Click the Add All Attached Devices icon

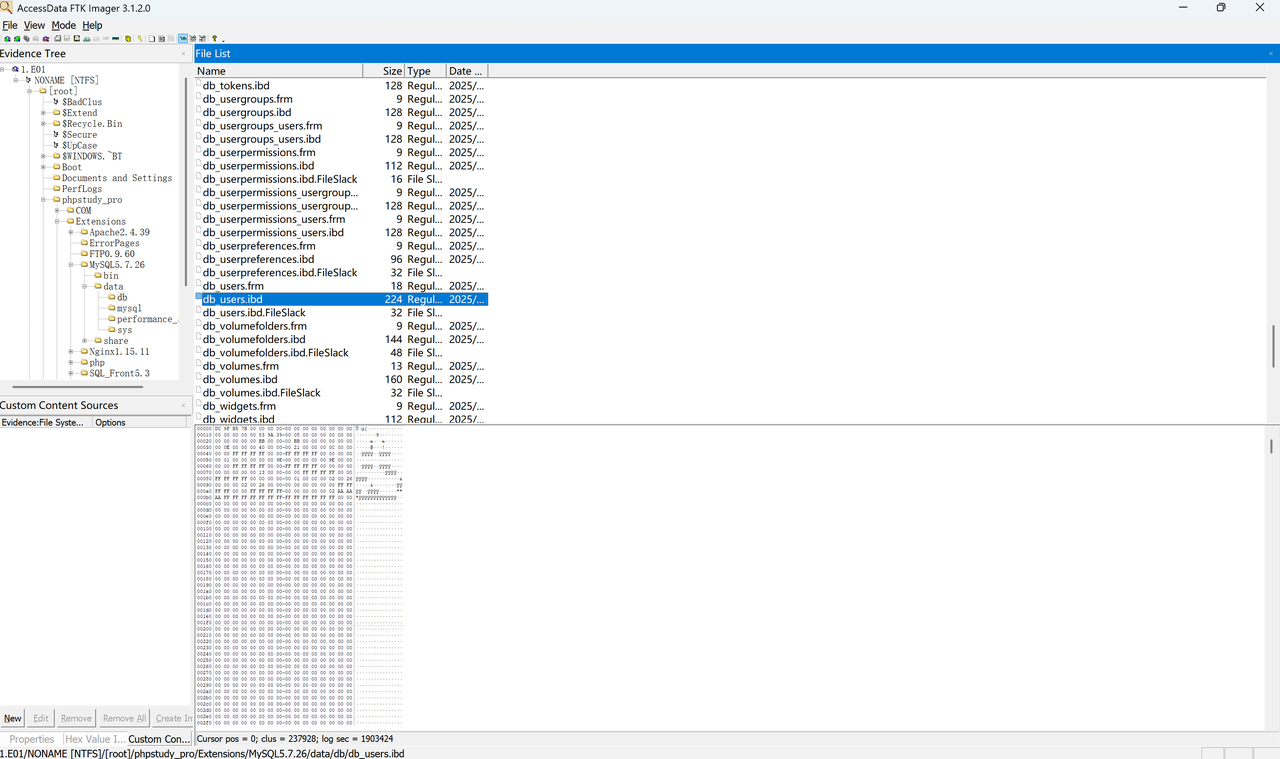pos(15,39)
